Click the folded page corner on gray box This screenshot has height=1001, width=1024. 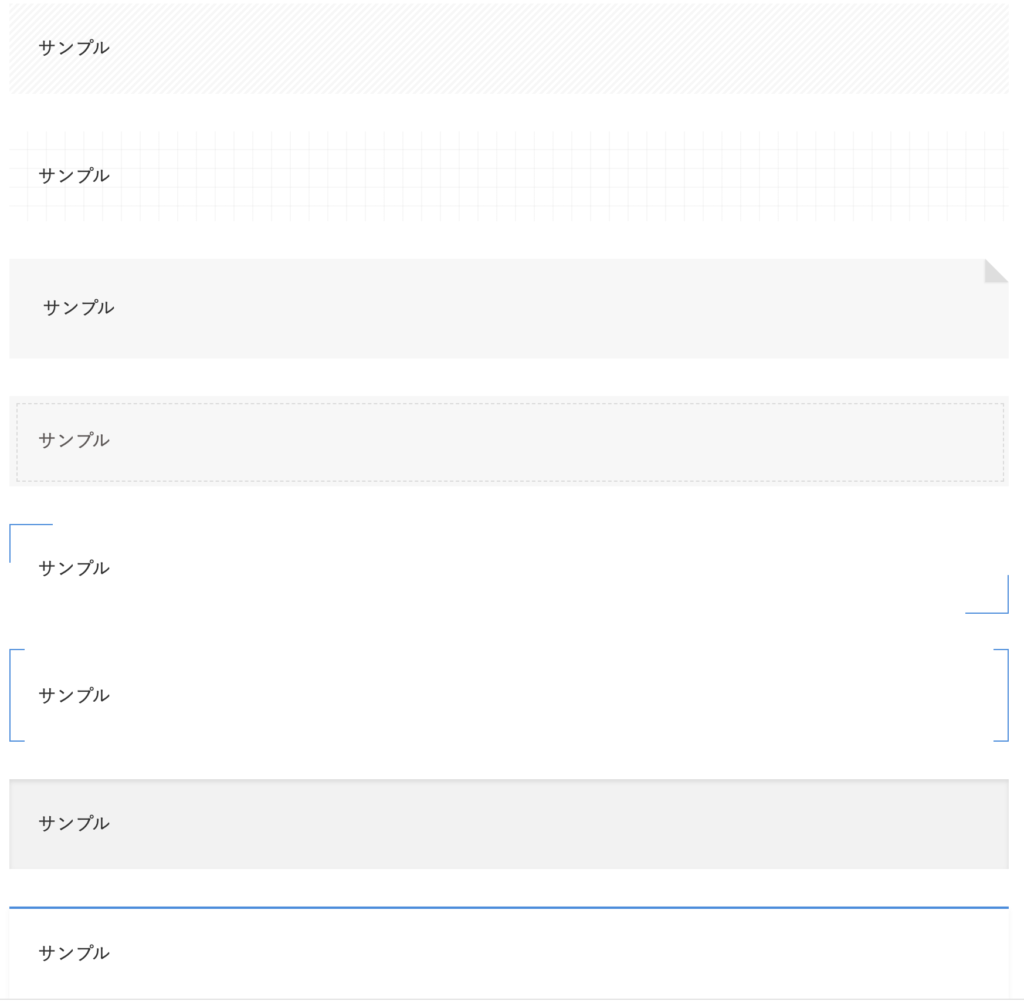point(996,271)
